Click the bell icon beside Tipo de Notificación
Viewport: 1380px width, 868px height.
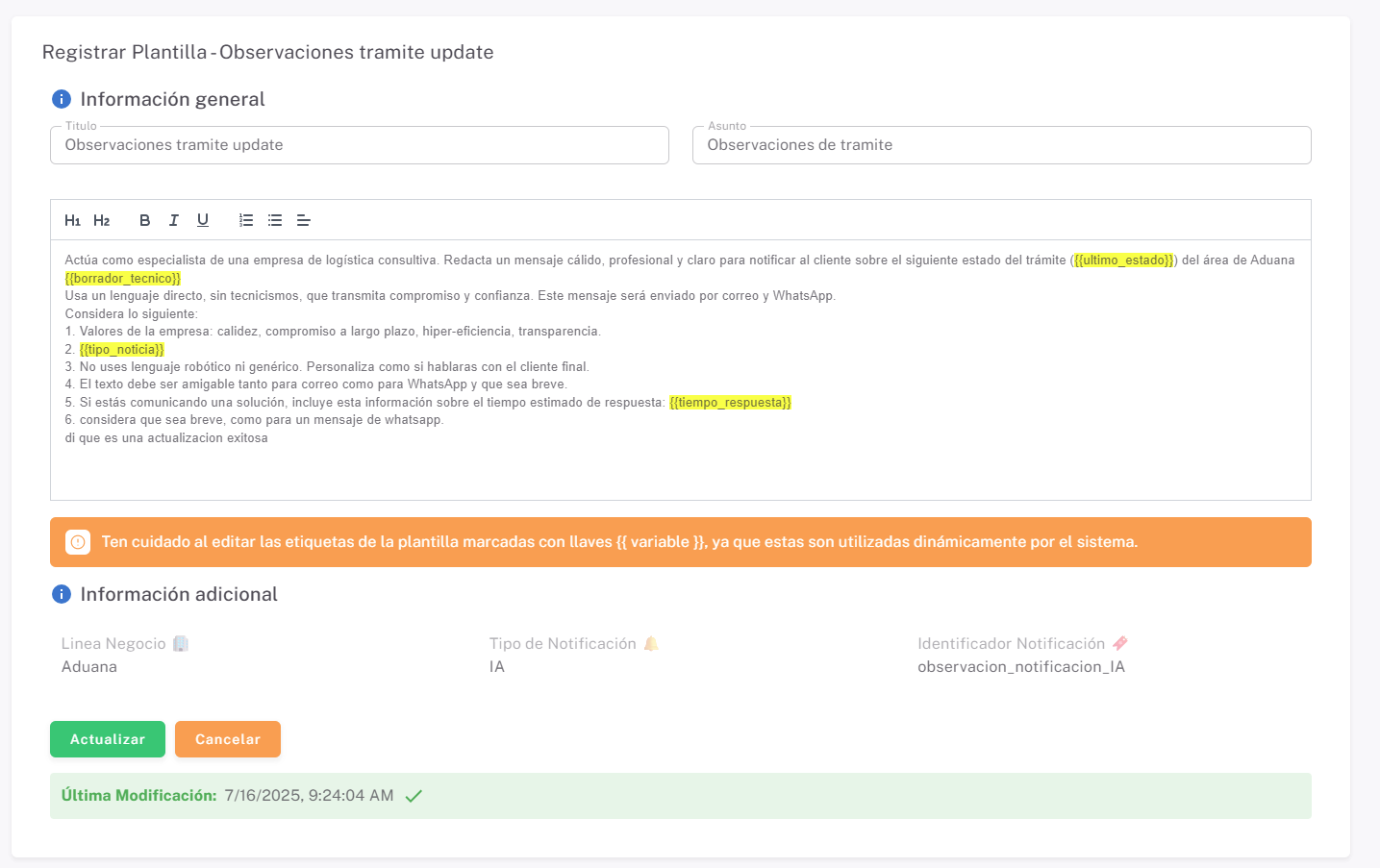(651, 644)
